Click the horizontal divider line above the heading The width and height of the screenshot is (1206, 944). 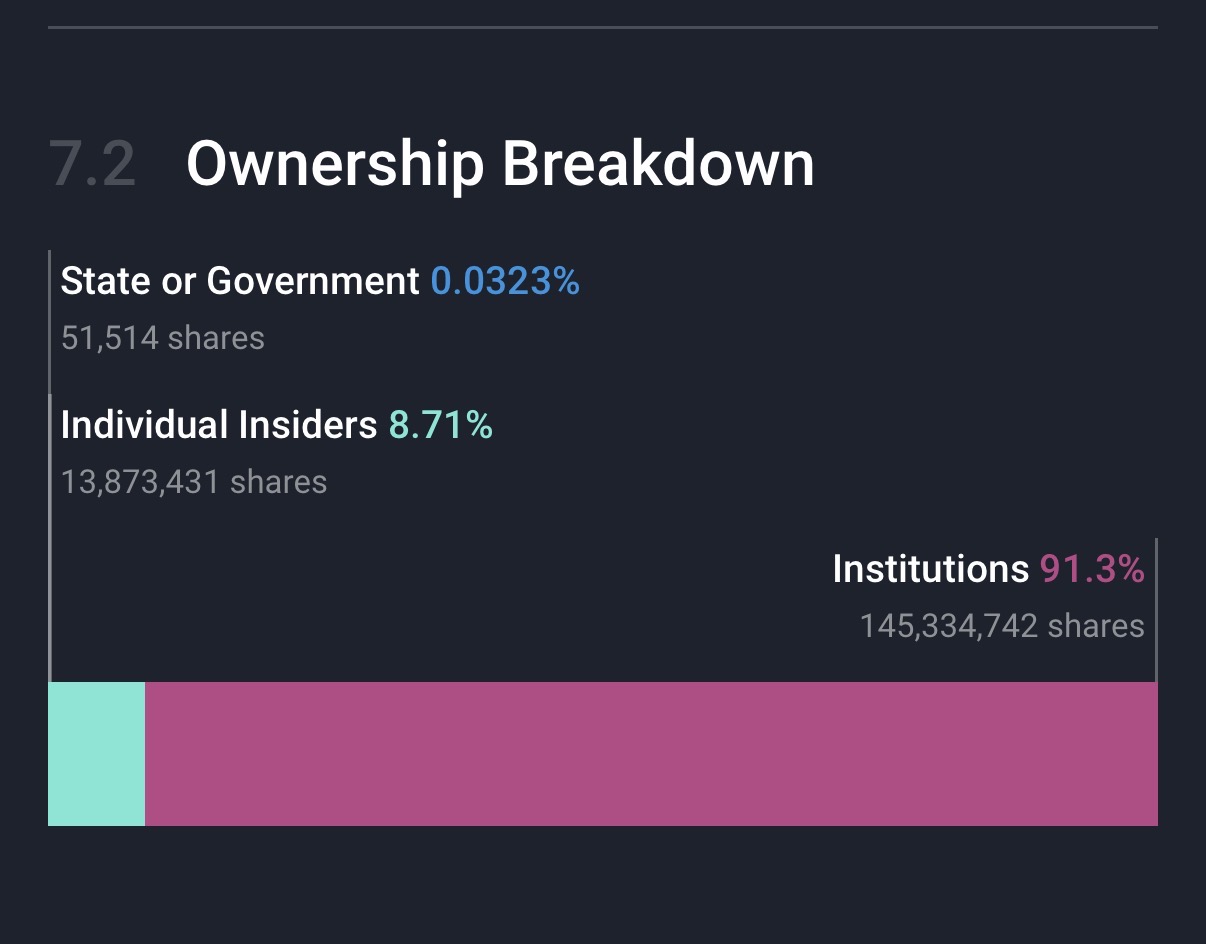click(x=602, y=27)
